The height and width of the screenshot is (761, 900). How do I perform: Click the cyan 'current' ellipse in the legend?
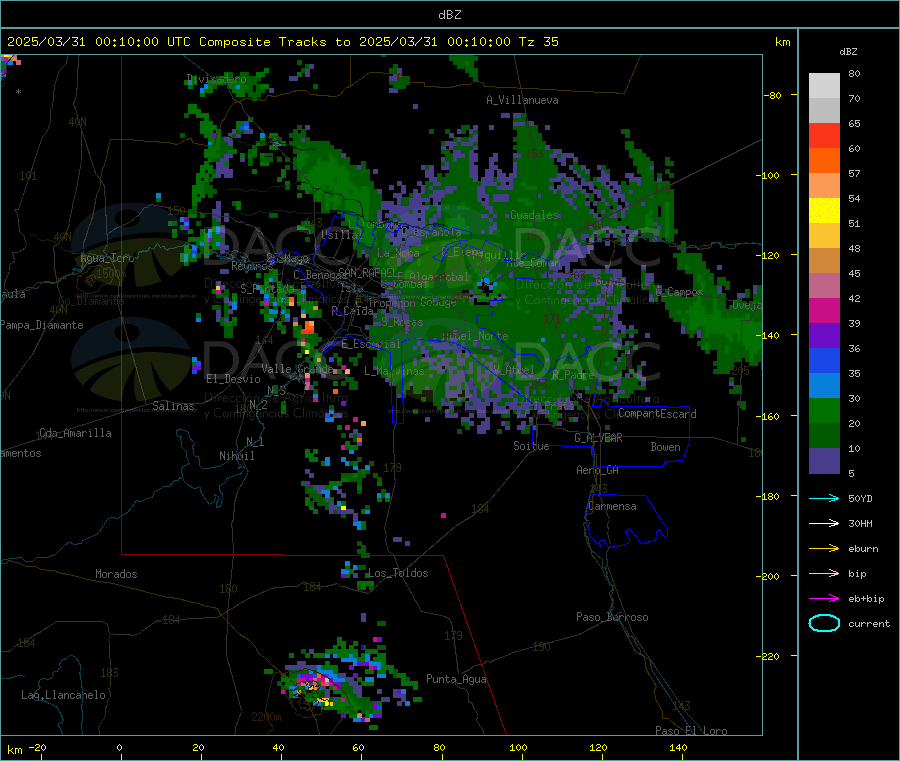click(824, 623)
